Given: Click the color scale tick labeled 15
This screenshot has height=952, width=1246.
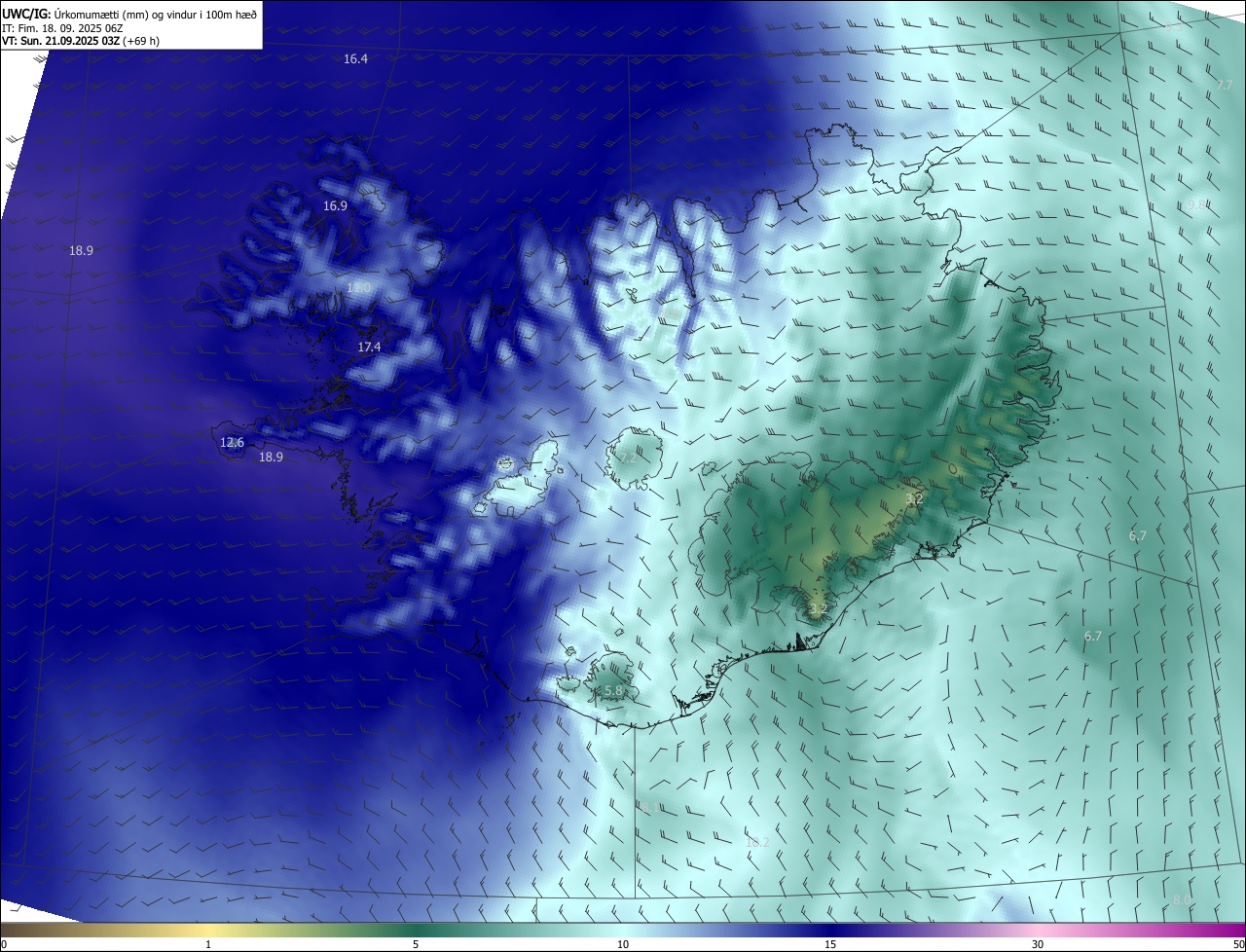Looking at the screenshot, I should point(830,944).
